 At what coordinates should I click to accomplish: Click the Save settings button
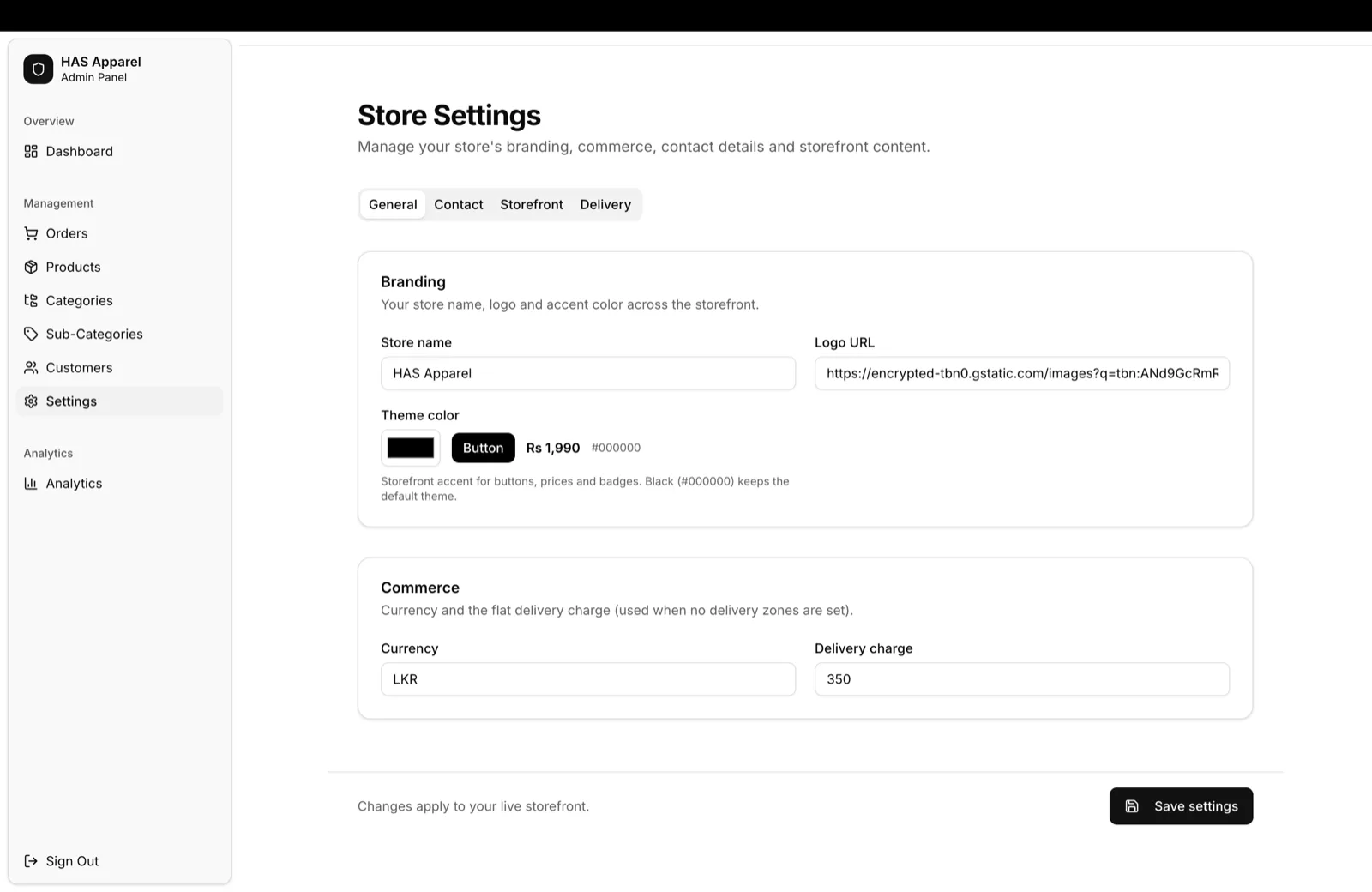click(x=1181, y=806)
